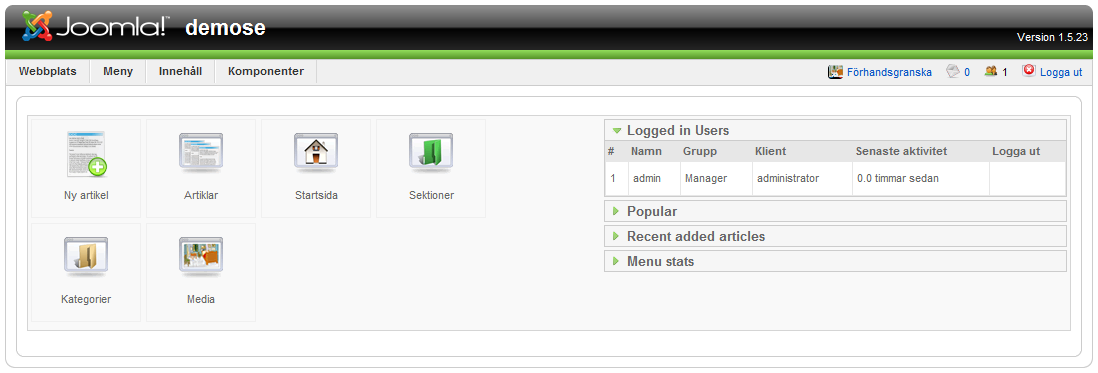Open the Komponenter menu
The height and width of the screenshot is (373, 1098).
click(265, 71)
